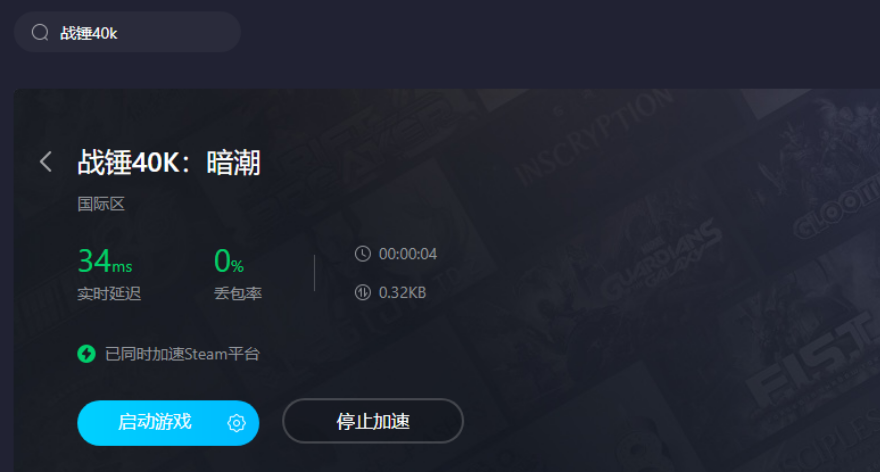Image resolution: width=880 pixels, height=472 pixels.
Task: Stop acceleration with 停止加速 button
Action: tap(373, 421)
